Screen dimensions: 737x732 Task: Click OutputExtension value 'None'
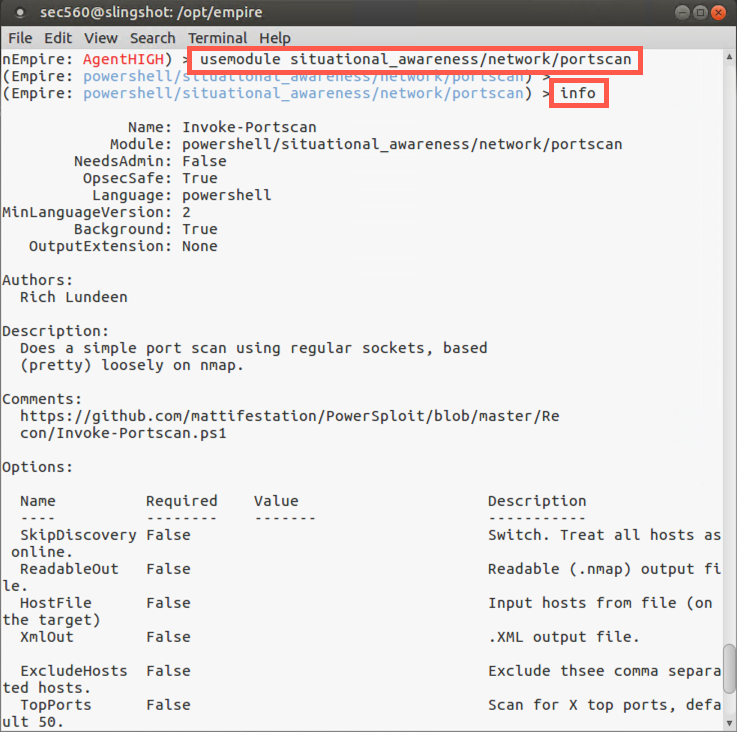point(200,246)
